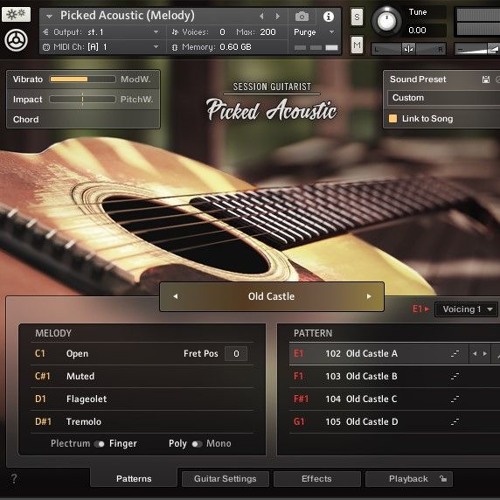
Task: Click the Tune value 0.00
Action: tap(417, 30)
